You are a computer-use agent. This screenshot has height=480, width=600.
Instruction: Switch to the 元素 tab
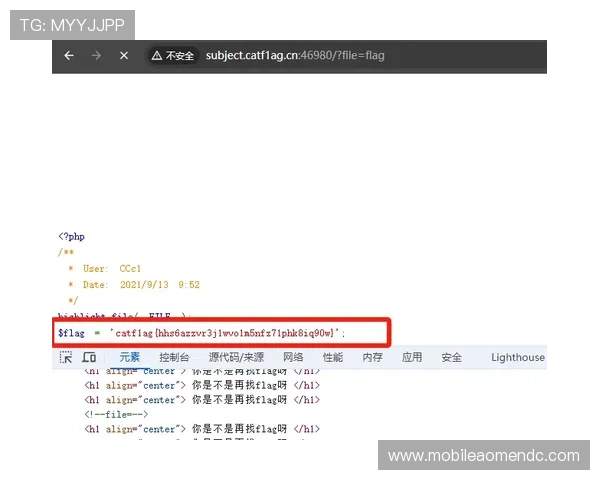click(x=130, y=357)
